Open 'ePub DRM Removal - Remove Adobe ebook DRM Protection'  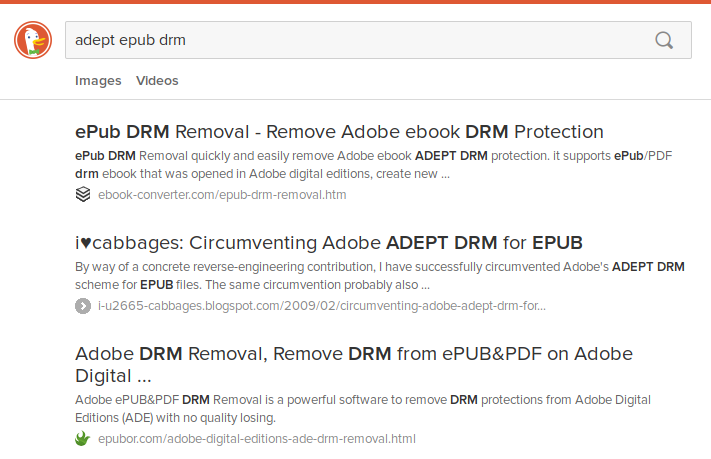tap(339, 132)
